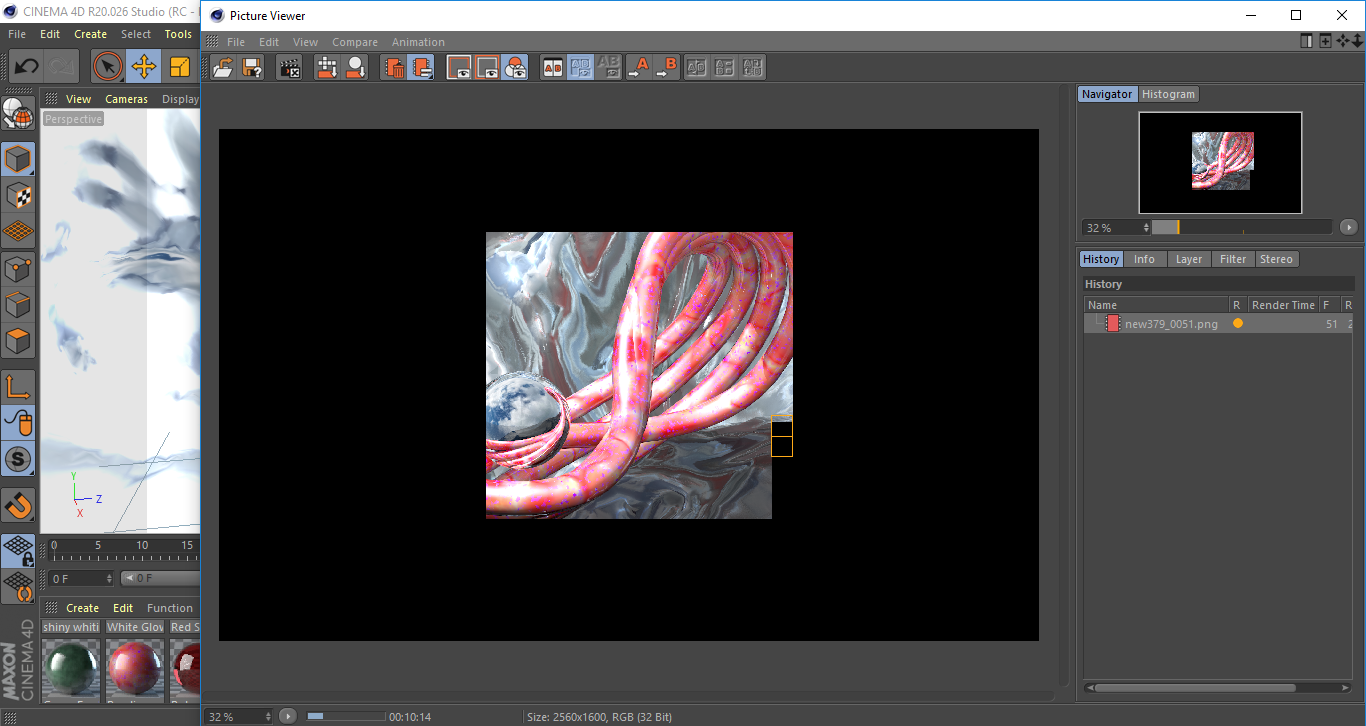Viewport: 1366px width, 726px height.
Task: Click the Render Time column header
Action: click(x=1283, y=305)
